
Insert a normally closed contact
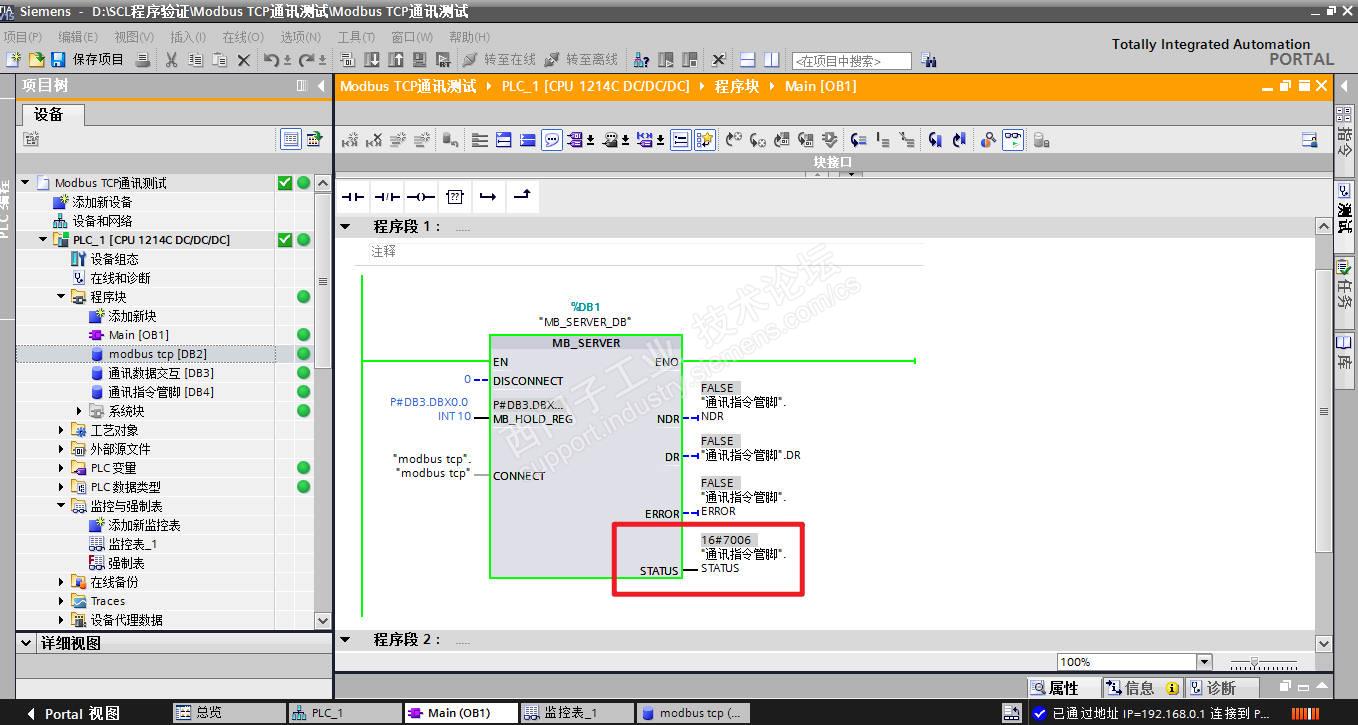pos(386,197)
